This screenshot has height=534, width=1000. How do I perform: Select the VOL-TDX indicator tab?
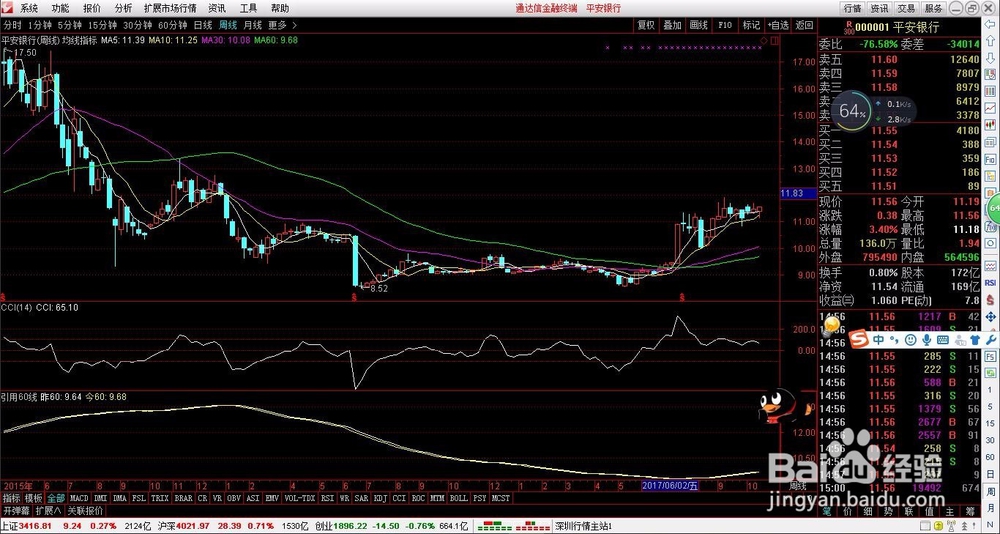coord(300,498)
